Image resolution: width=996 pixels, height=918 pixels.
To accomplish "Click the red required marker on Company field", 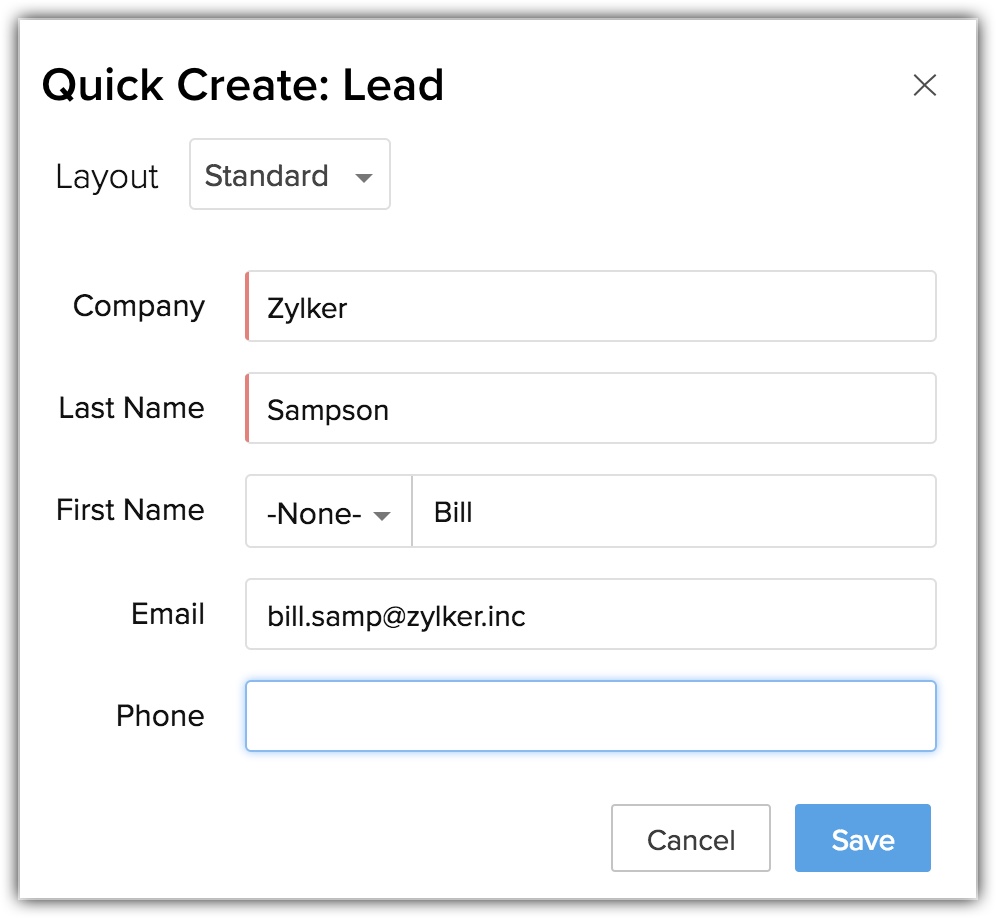I will (247, 306).
